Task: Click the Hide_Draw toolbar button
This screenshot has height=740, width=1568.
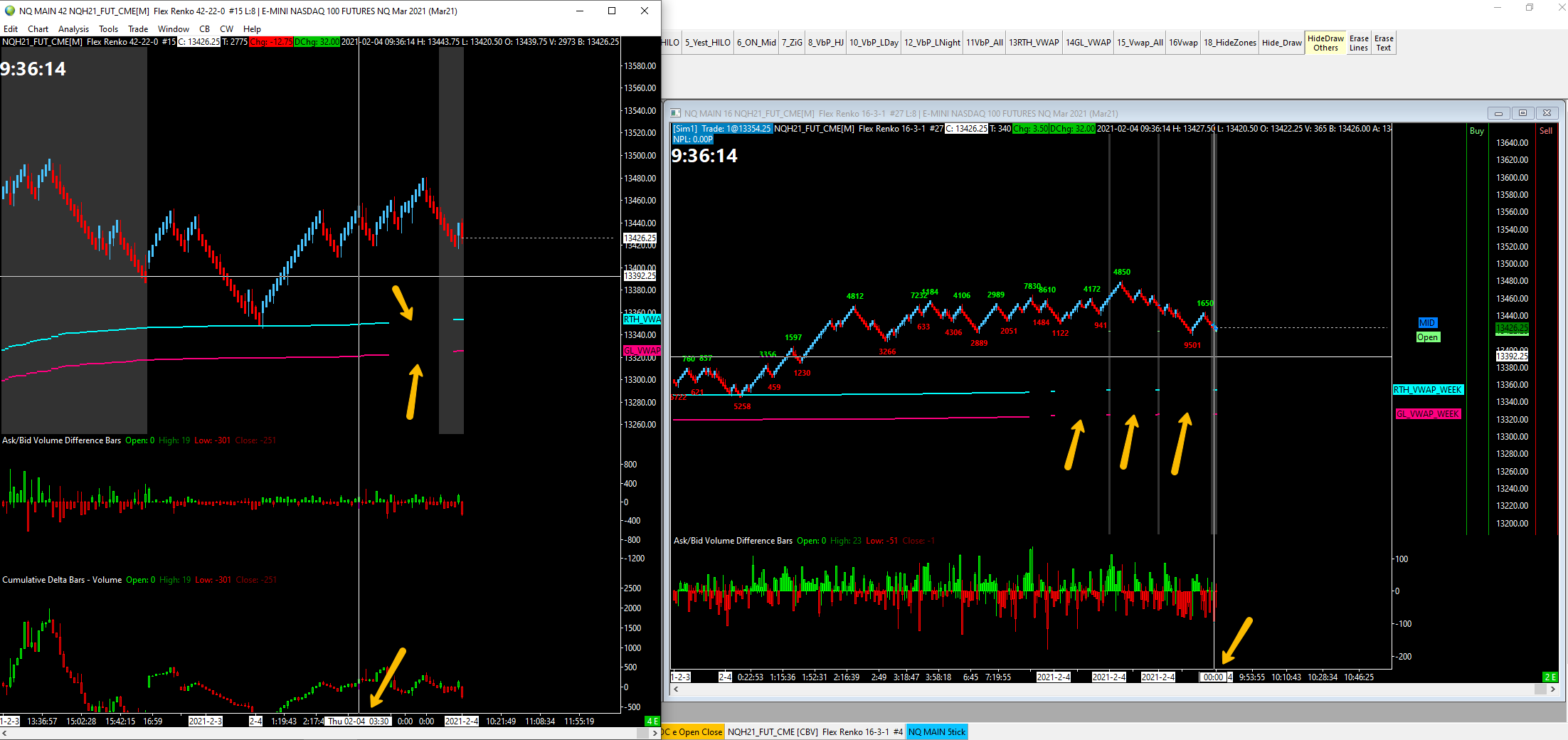Action: pos(1282,43)
